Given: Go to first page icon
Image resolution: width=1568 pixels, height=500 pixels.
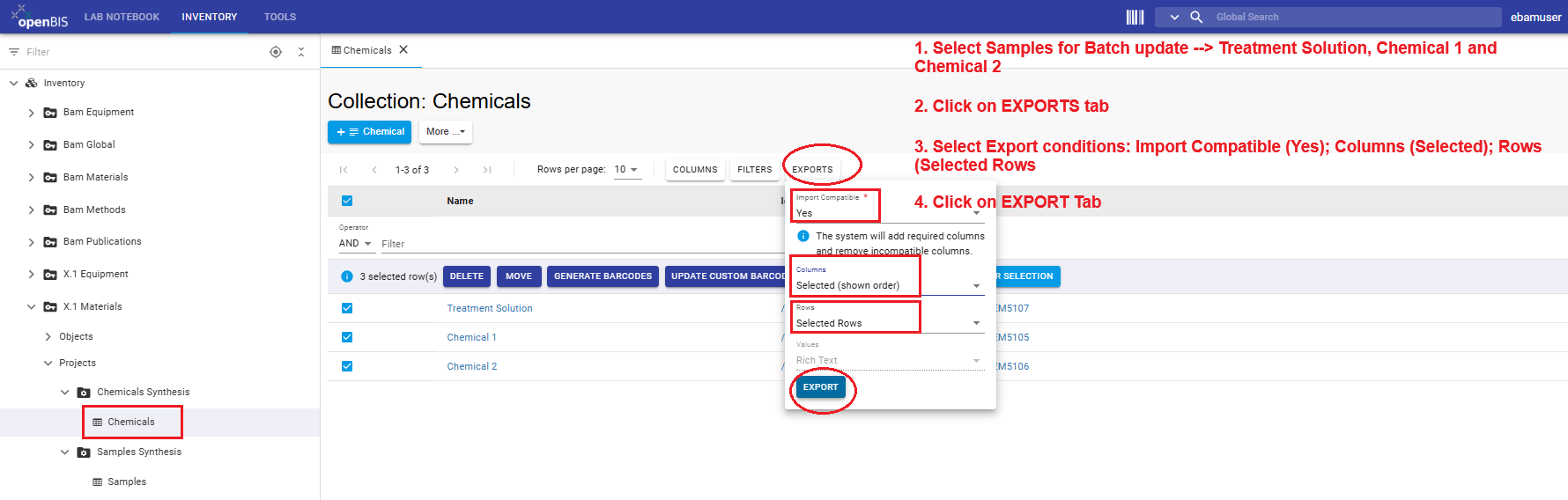Looking at the screenshot, I should point(344,170).
